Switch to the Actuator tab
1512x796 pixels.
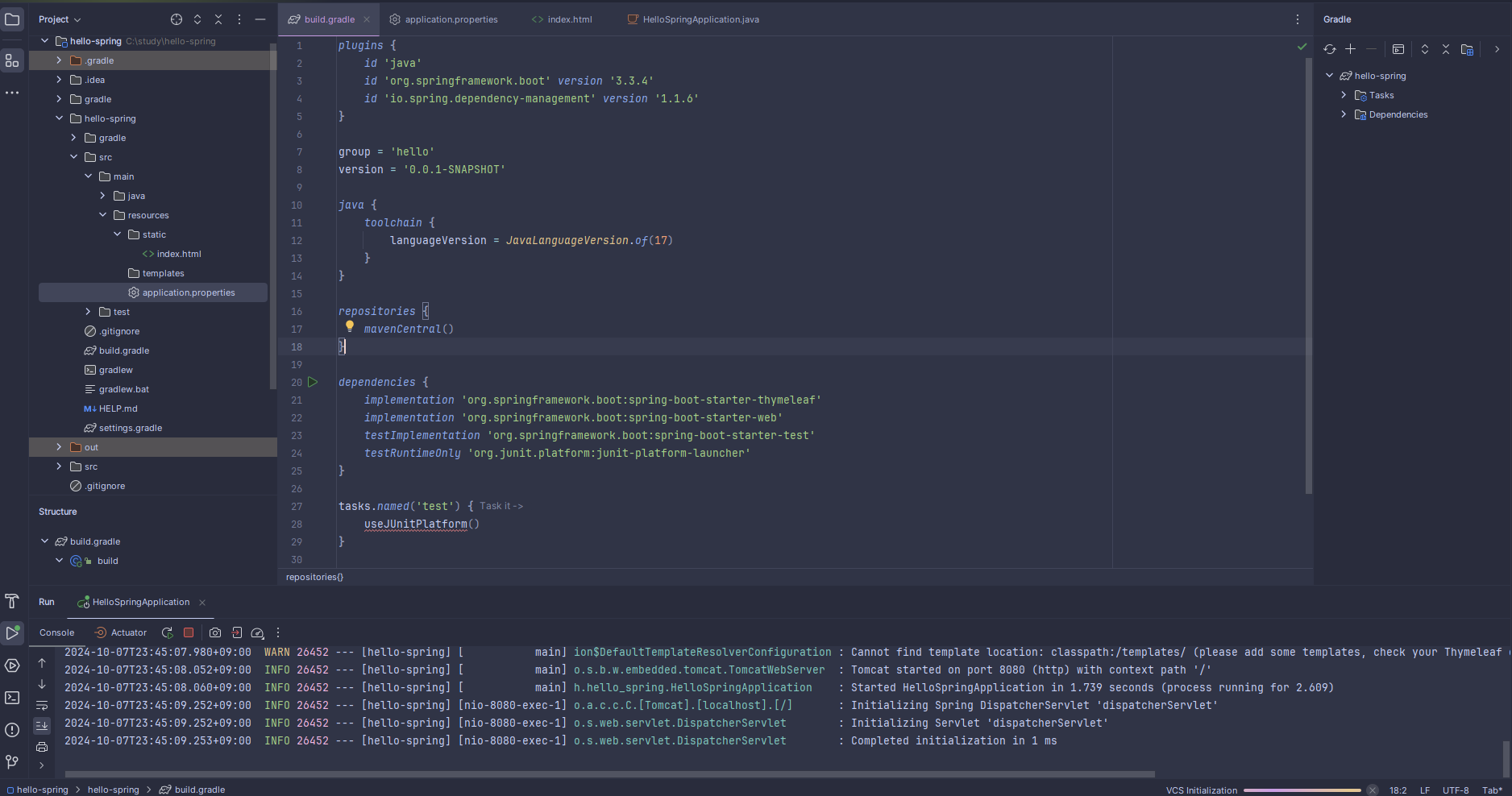121,632
